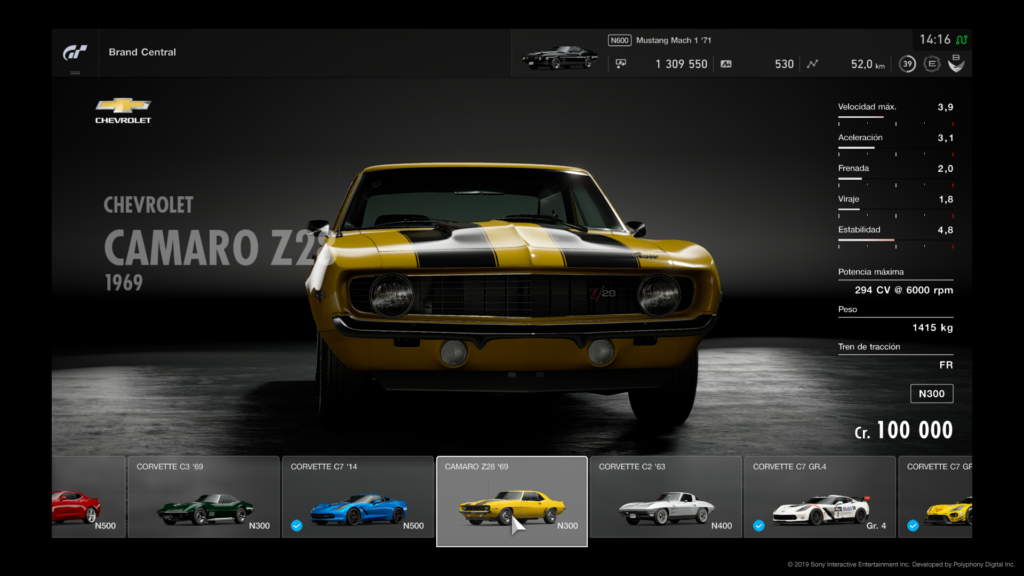Viewport: 1024px width, 576px height.
Task: Click the Chevrolet bowtie brand logo
Action: click(x=123, y=105)
